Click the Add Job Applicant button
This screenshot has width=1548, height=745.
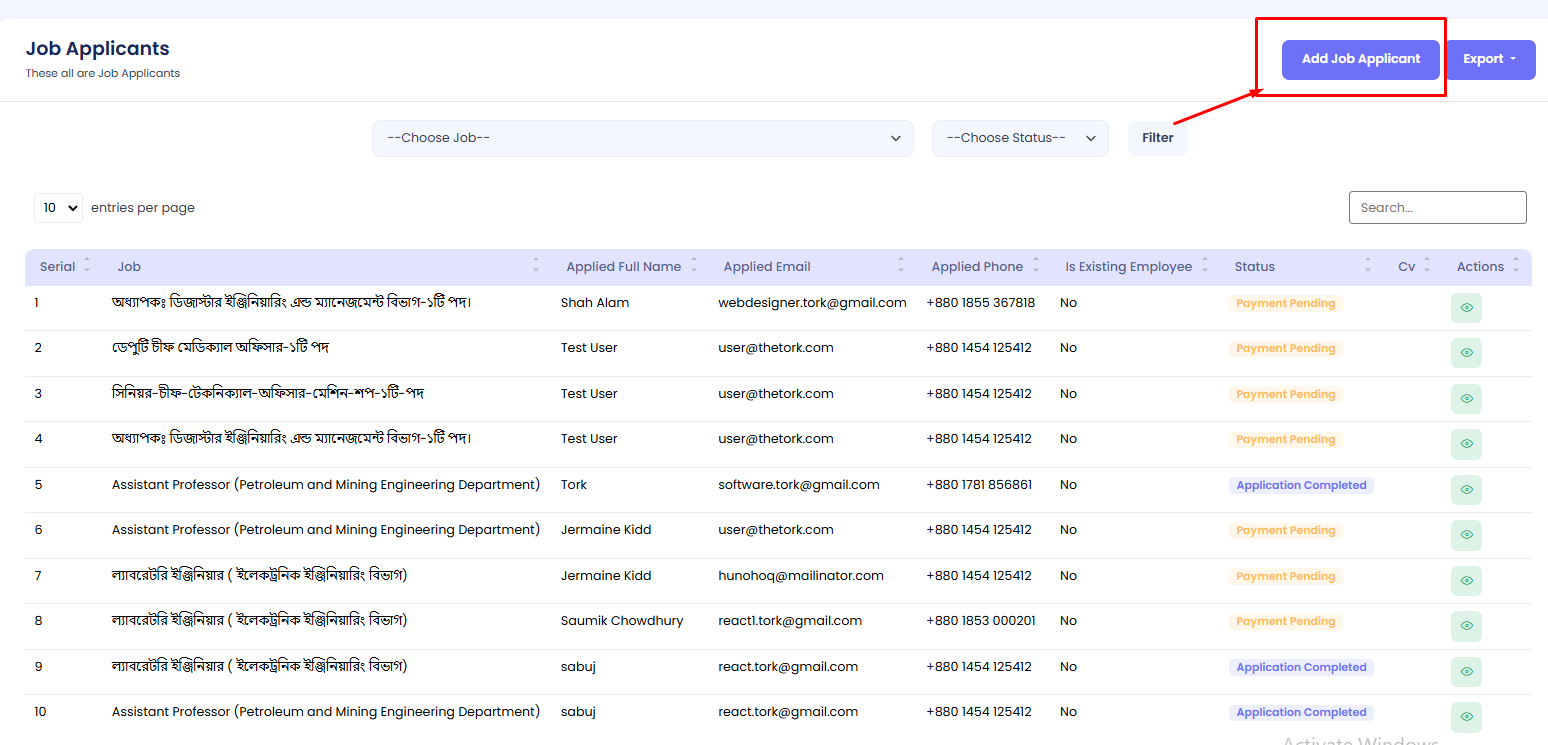(x=1360, y=60)
